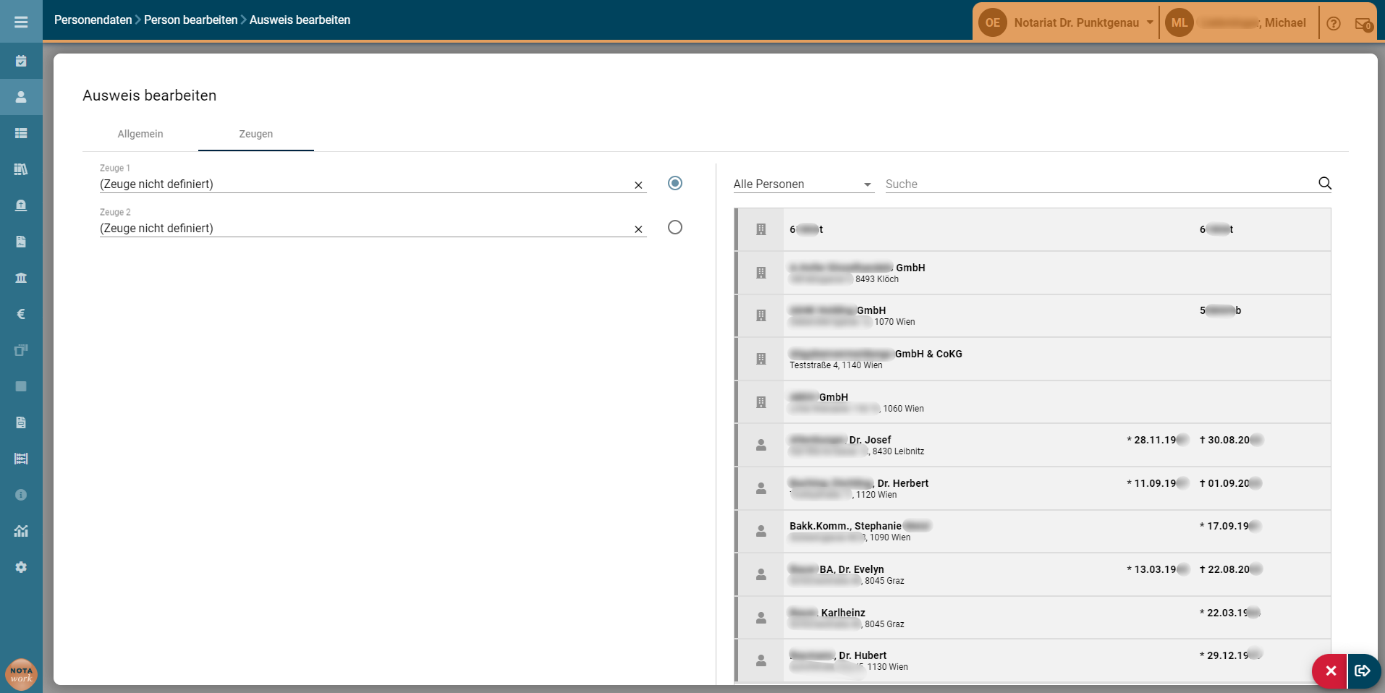Open the mail notifications icon
The height and width of the screenshot is (693, 1385).
click(1363, 24)
